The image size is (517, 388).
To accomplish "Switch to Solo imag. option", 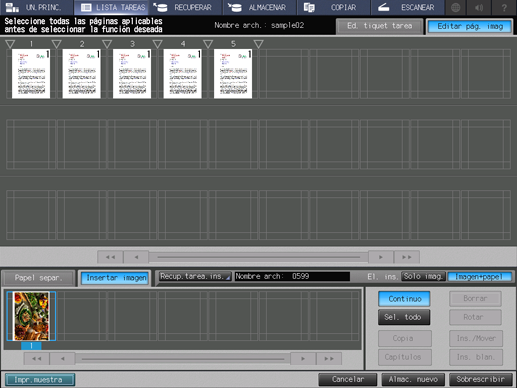I will (x=423, y=276).
